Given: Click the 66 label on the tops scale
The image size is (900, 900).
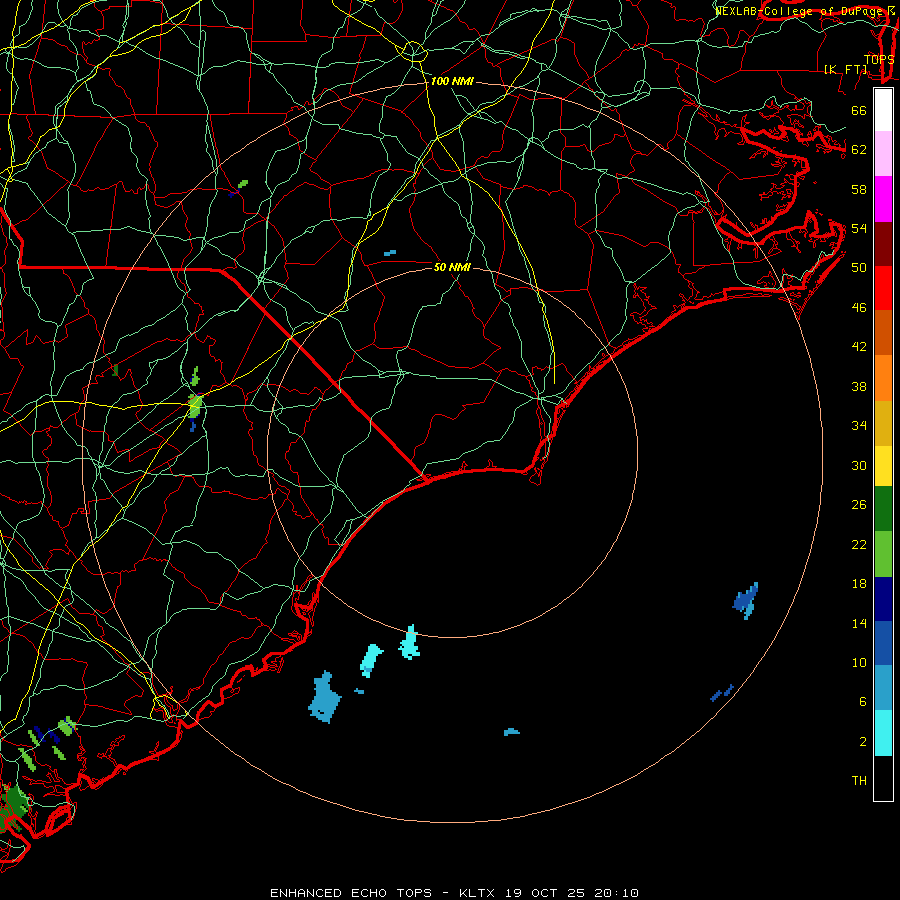Looking at the screenshot, I should [x=859, y=110].
